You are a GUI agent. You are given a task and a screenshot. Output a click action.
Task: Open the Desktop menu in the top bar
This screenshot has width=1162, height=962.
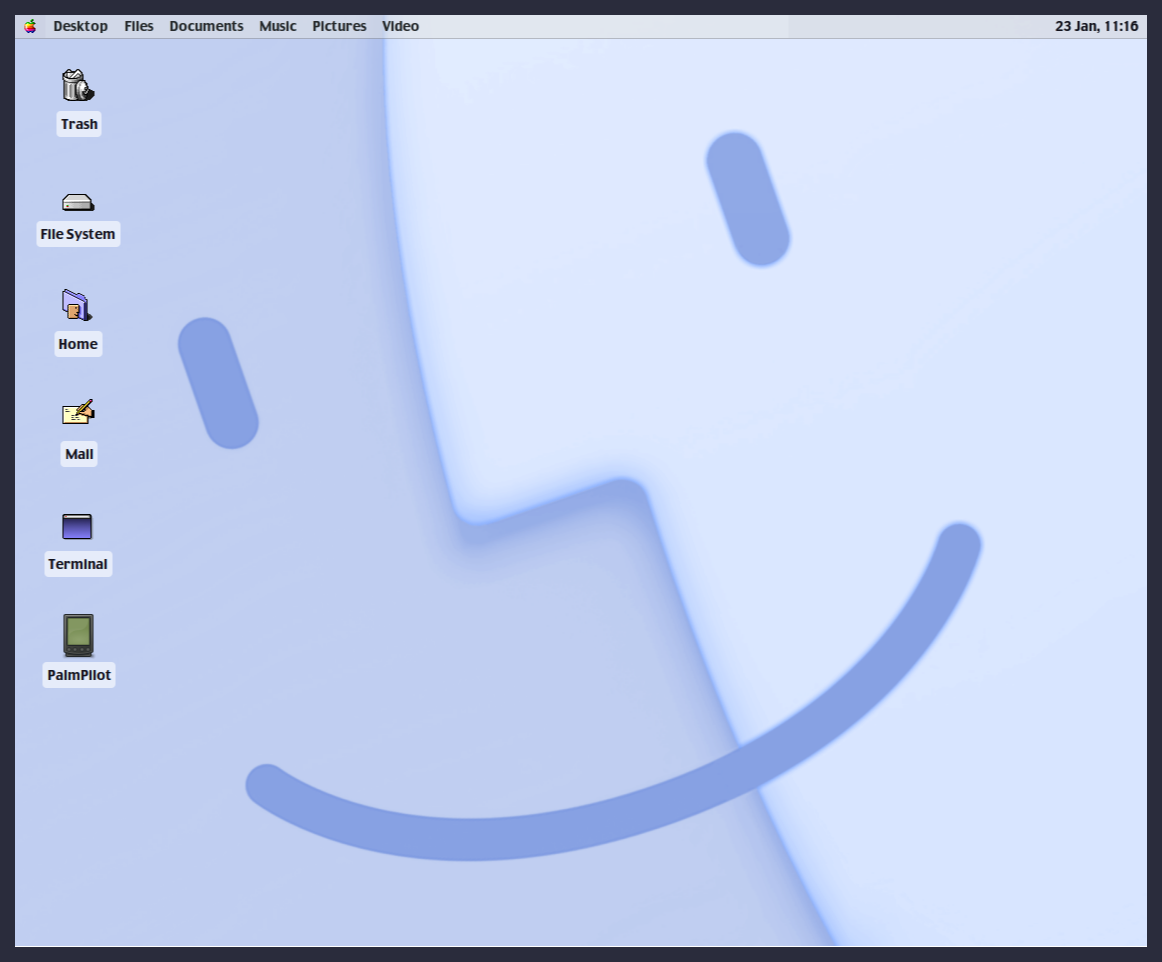click(80, 26)
